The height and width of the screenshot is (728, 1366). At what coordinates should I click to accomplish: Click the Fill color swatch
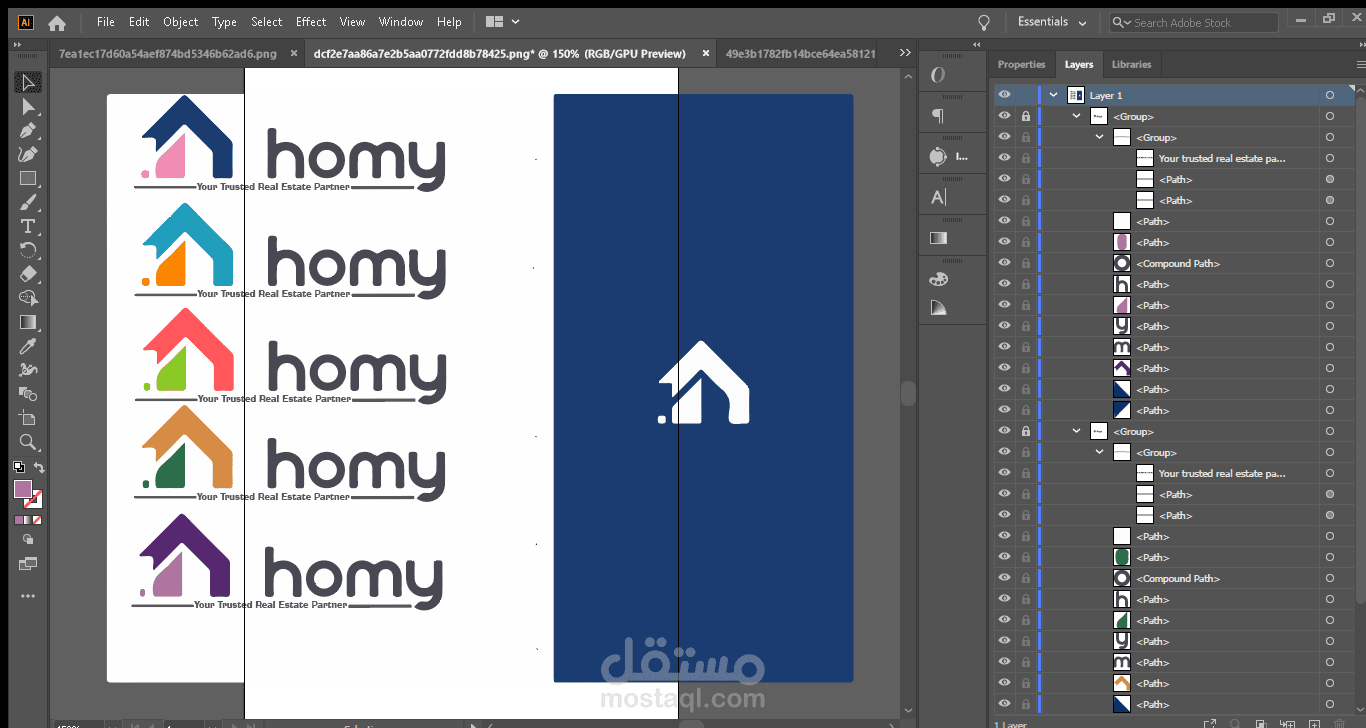(x=23, y=489)
